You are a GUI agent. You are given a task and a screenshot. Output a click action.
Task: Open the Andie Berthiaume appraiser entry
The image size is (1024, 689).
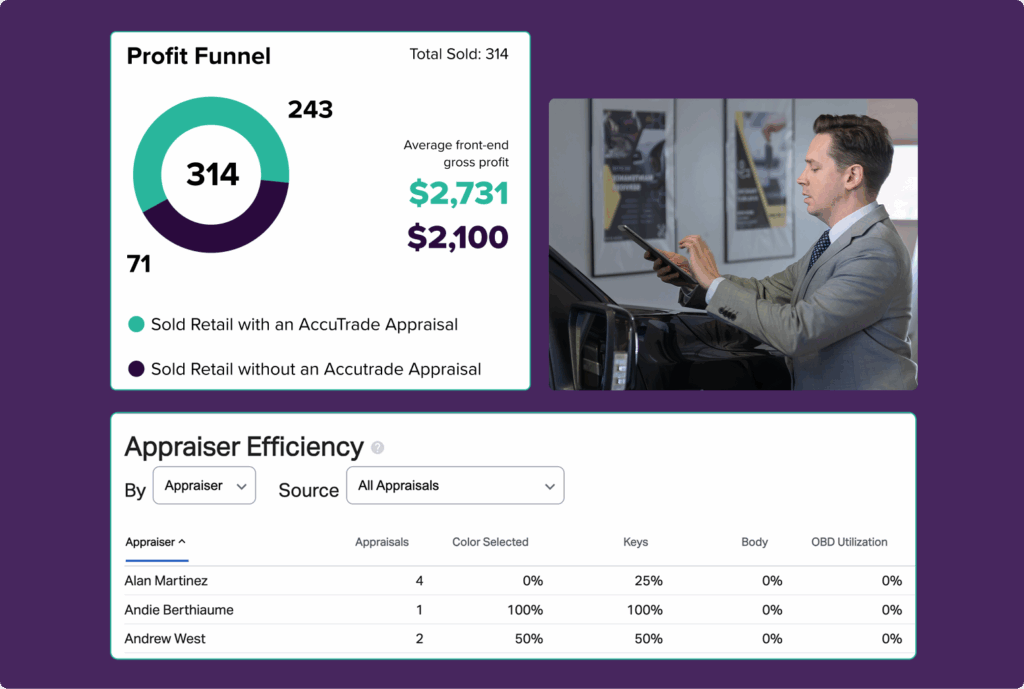click(179, 609)
